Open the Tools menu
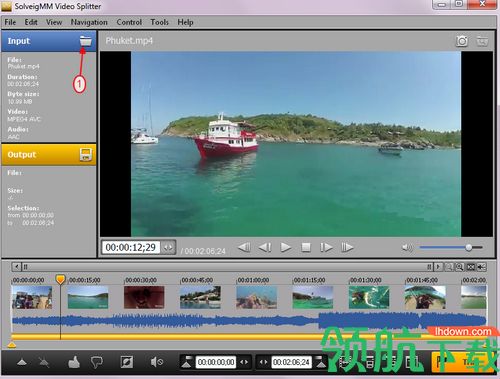 (x=159, y=22)
